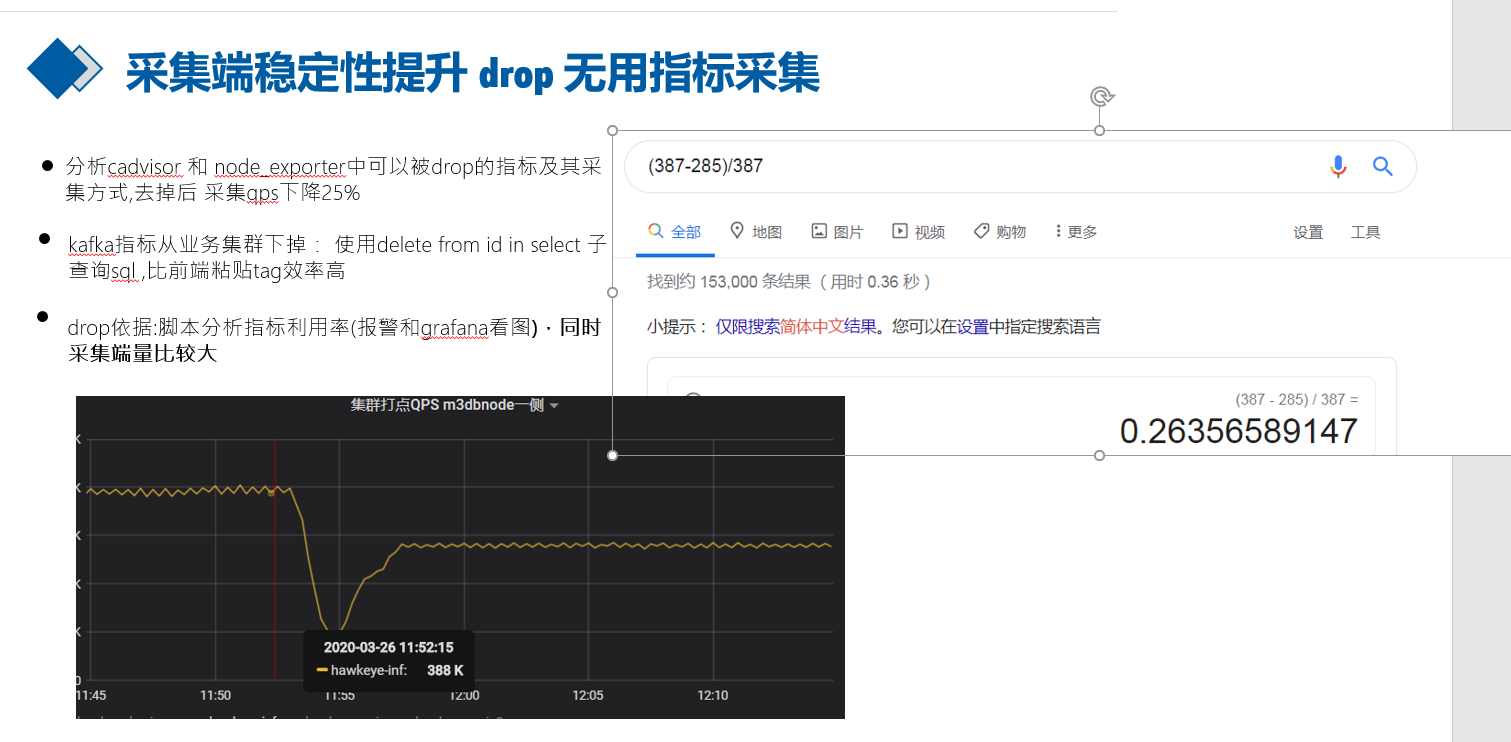This screenshot has height=742, width=1511.
Task: Switch to the 图片 tab
Action: (837, 232)
